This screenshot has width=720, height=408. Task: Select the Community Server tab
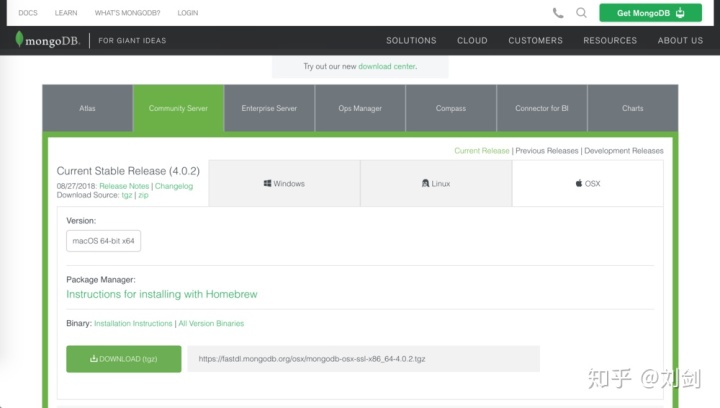coord(178,108)
